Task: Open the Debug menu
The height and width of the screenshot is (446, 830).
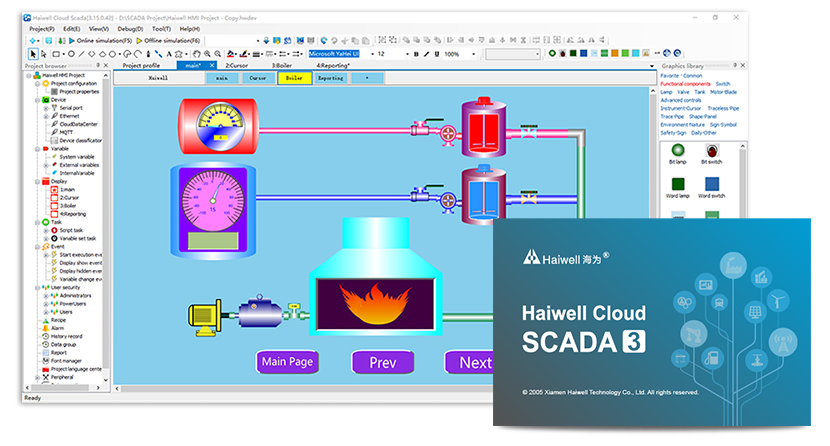Action: [x=130, y=28]
